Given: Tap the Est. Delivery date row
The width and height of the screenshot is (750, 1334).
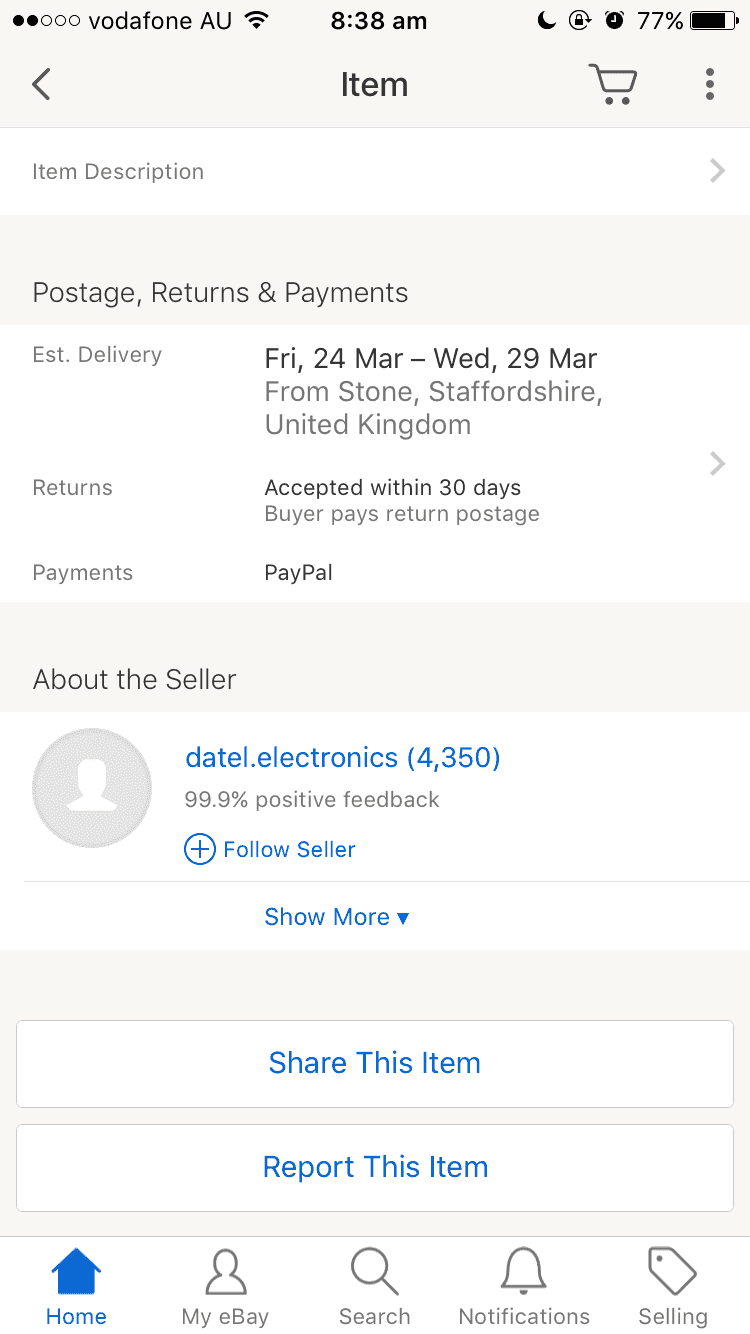Looking at the screenshot, I should tap(375, 391).
